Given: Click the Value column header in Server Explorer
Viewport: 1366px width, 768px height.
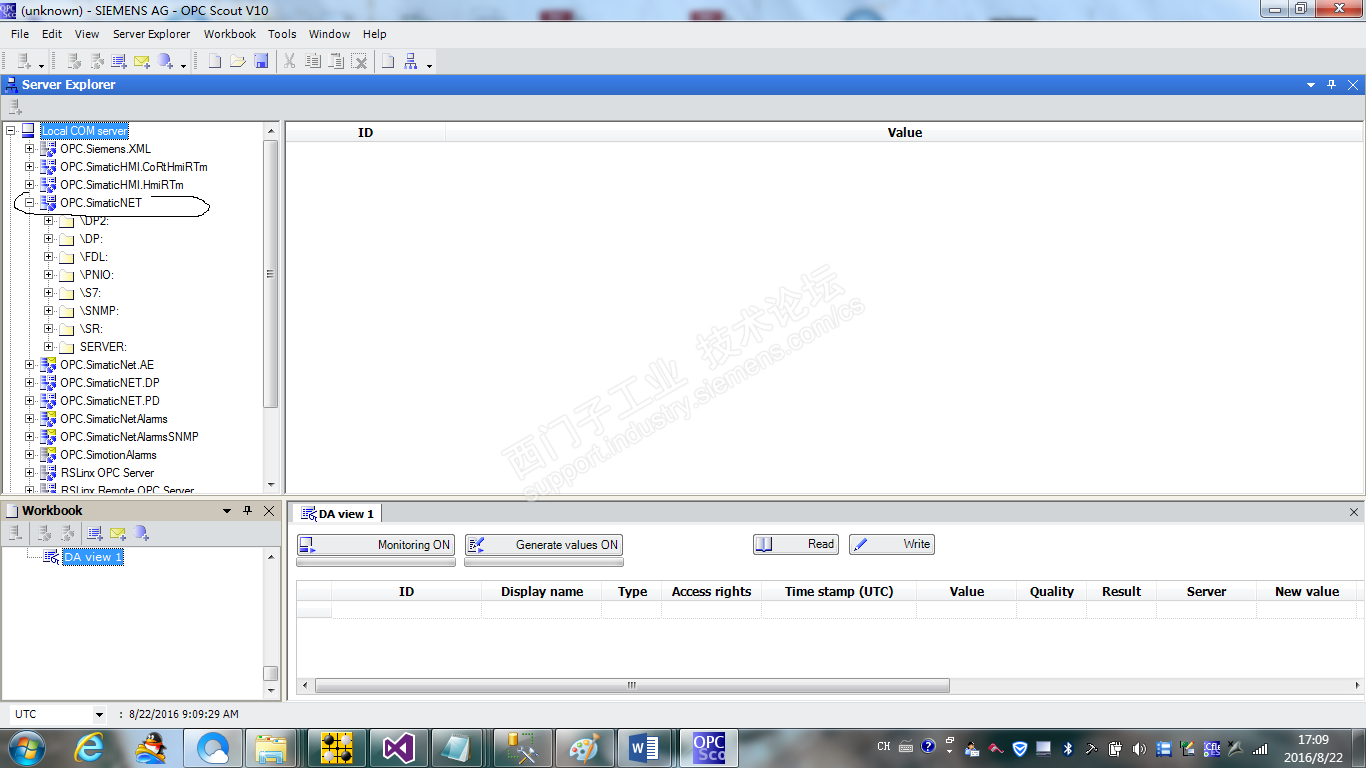Looking at the screenshot, I should pyautogui.click(x=905, y=133).
